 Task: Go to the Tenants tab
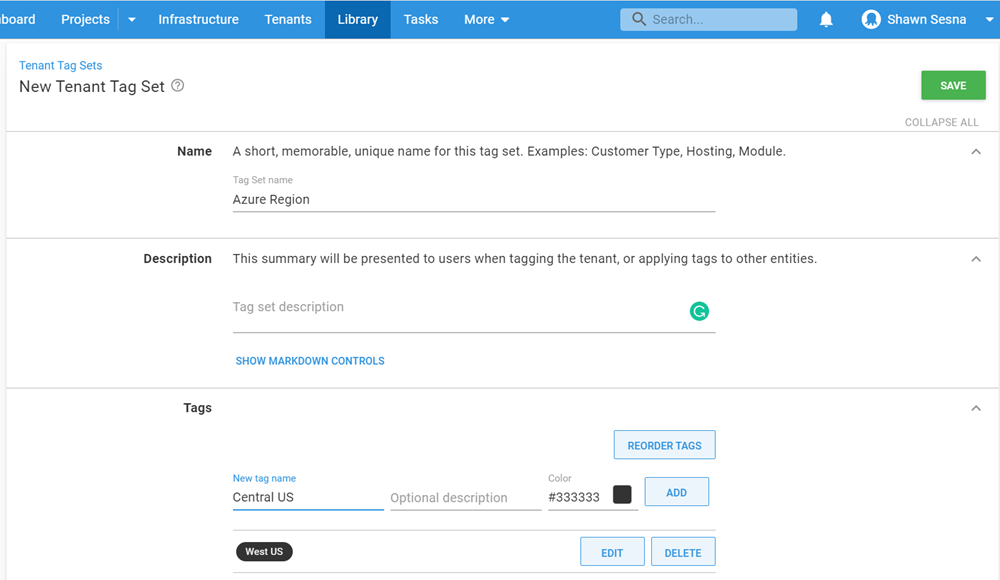[288, 20]
